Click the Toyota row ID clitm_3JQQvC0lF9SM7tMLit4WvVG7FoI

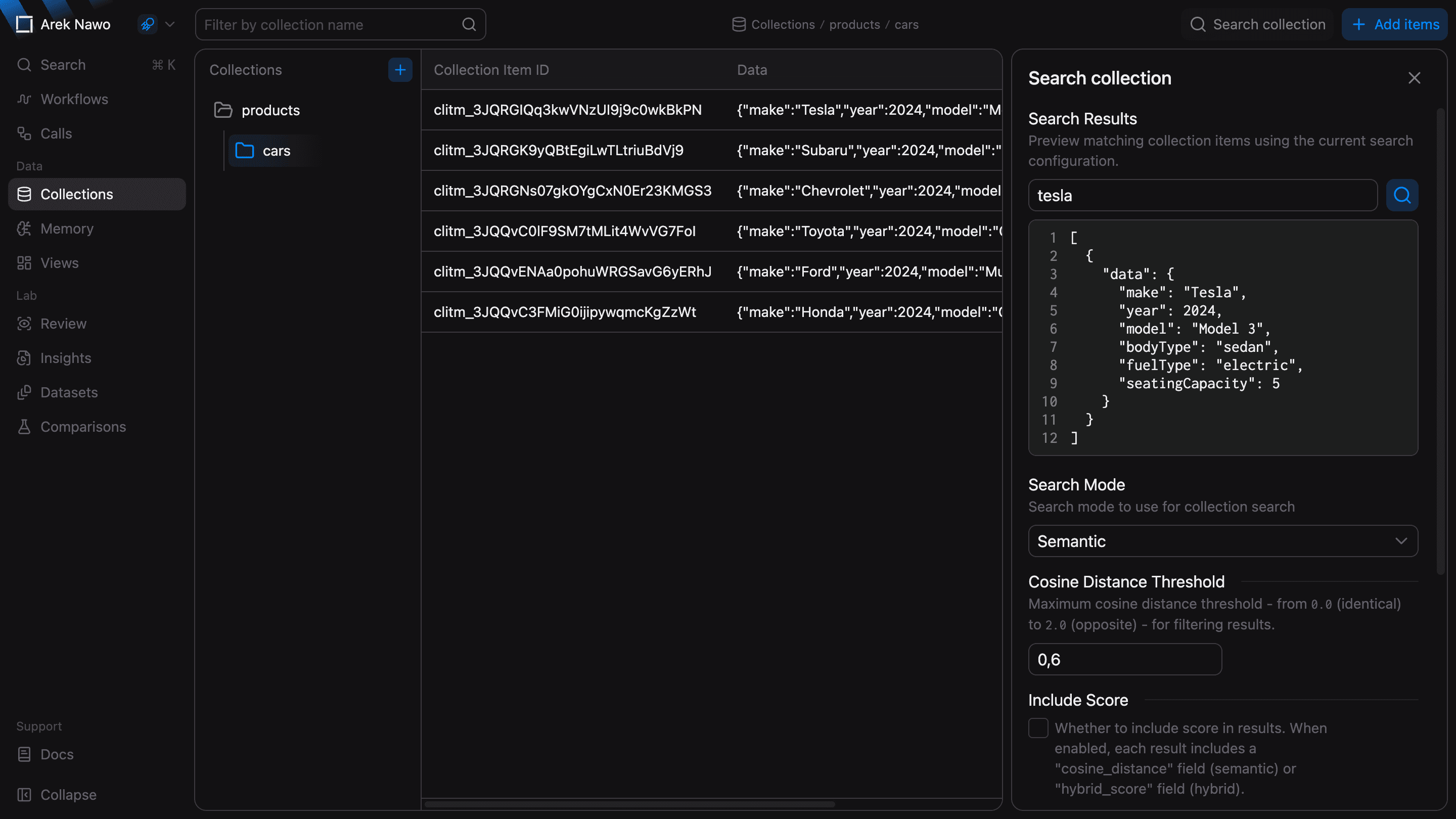tap(564, 231)
